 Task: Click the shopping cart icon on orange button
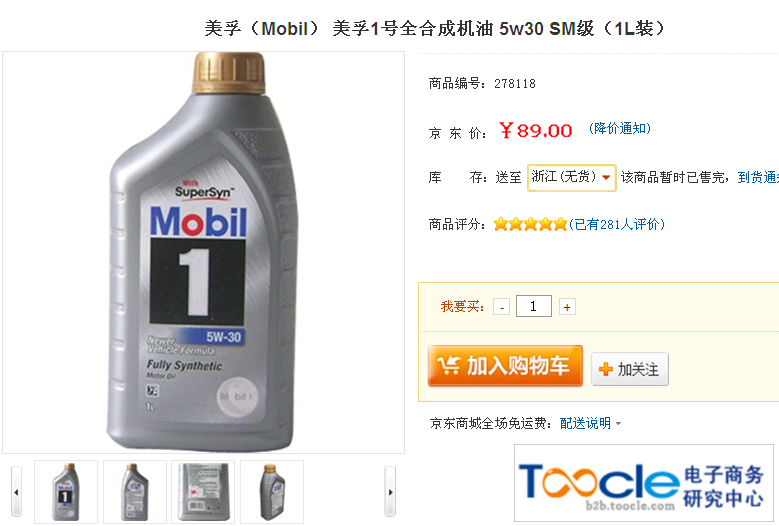(x=448, y=366)
